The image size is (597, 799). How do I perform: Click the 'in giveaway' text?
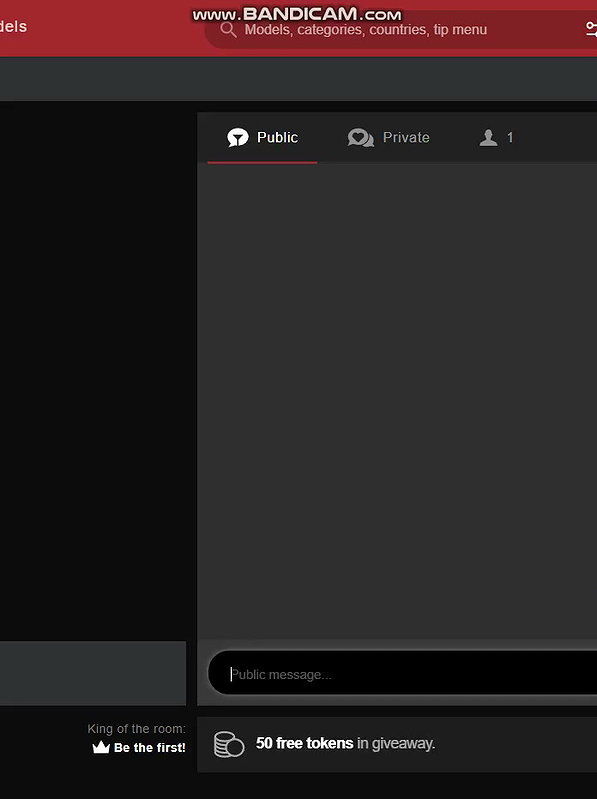point(396,743)
